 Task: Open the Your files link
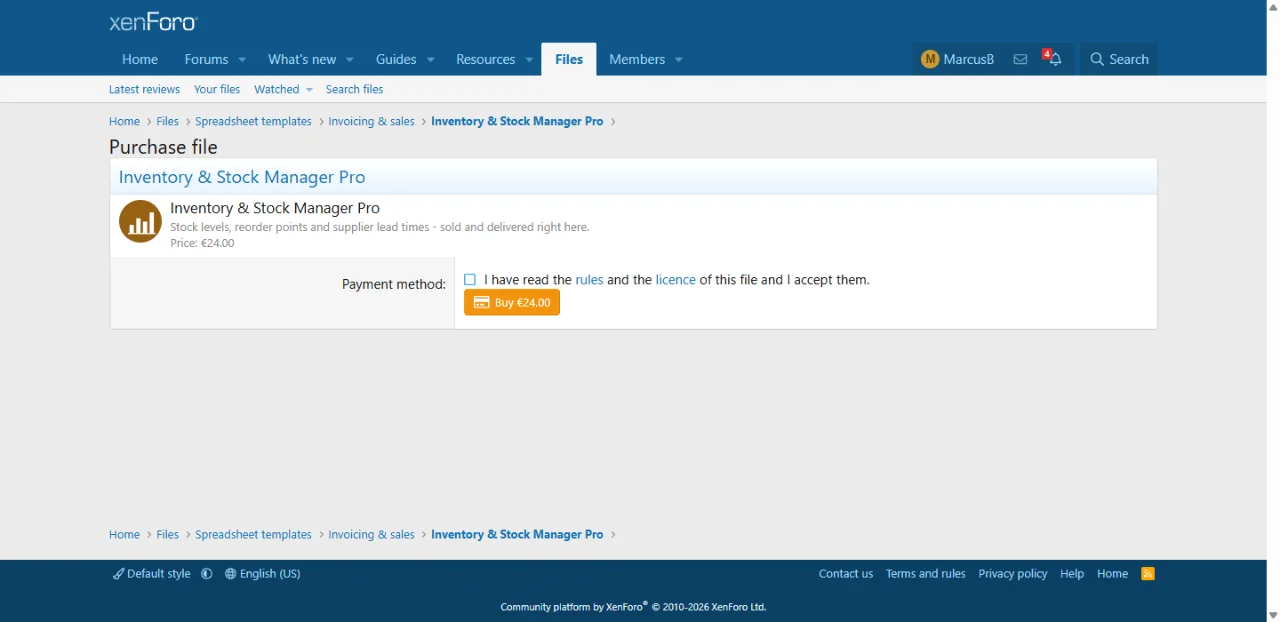[217, 89]
